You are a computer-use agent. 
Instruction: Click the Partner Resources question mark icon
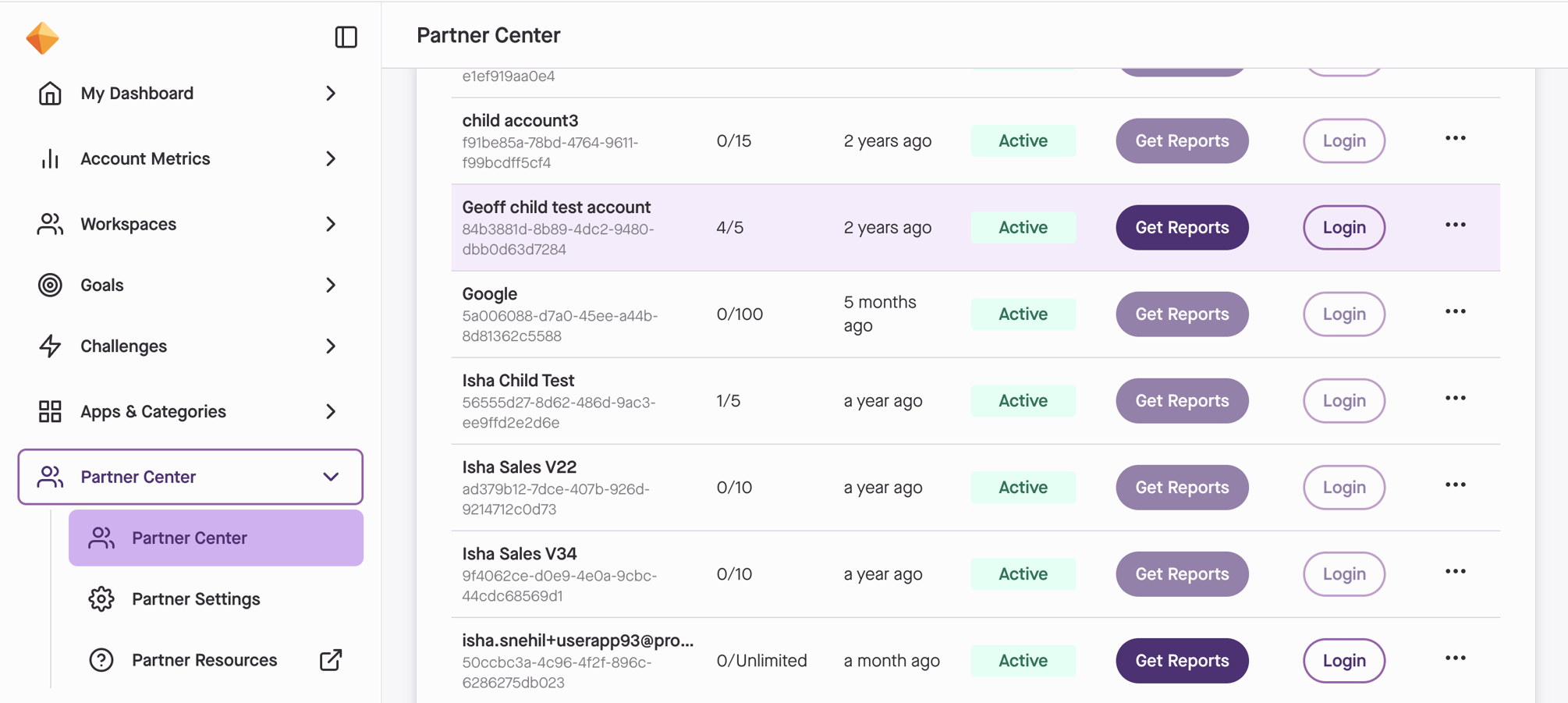pyautogui.click(x=101, y=659)
